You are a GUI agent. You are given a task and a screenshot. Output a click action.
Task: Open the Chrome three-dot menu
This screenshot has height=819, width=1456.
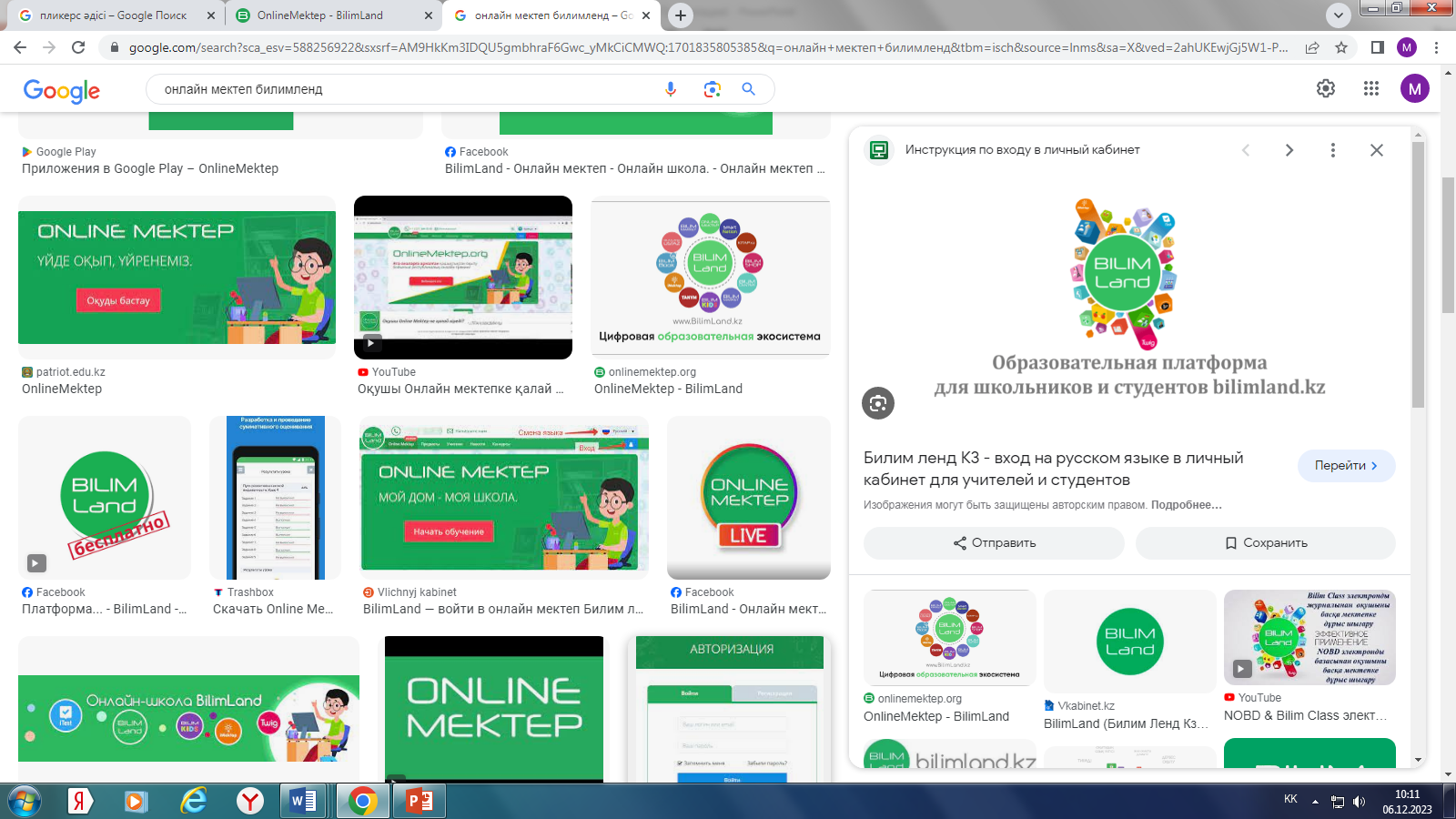pyautogui.click(x=1437, y=47)
